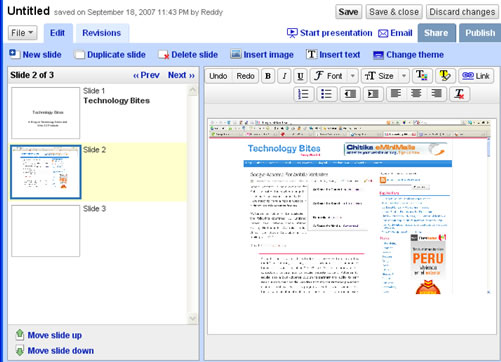Select the Slide 2 thumbnail

[x=46, y=172]
